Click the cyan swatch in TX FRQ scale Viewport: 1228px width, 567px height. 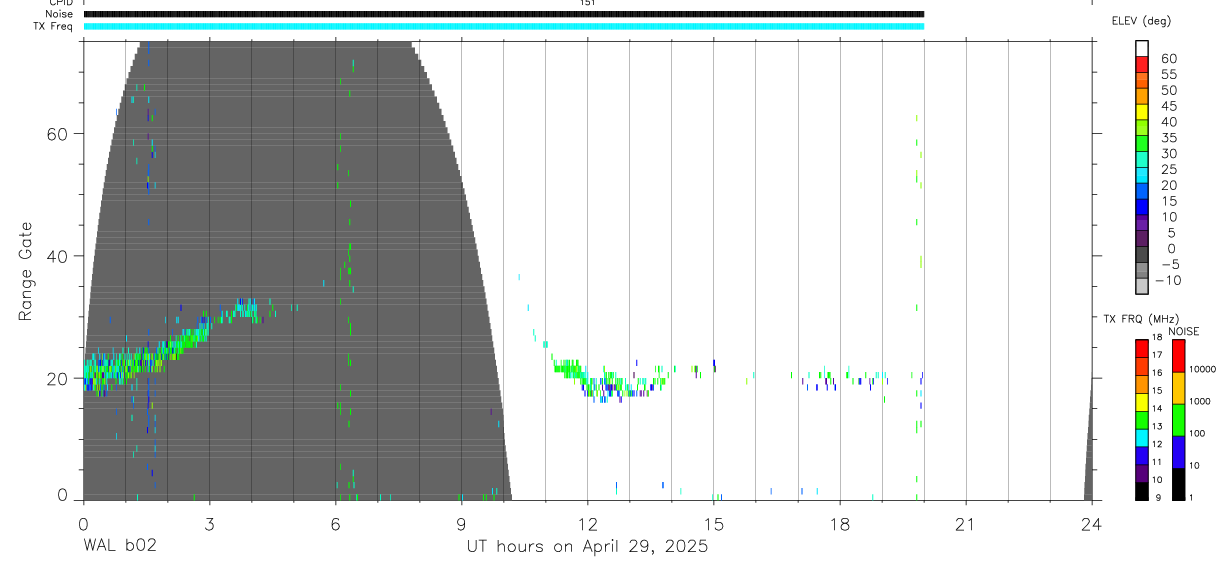(1141, 438)
